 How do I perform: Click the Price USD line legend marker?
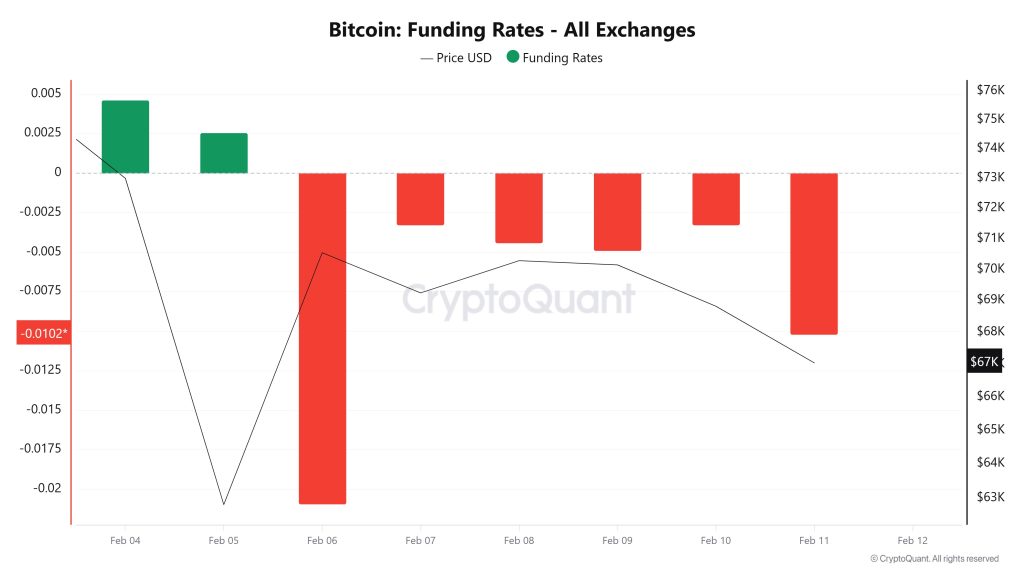point(427,58)
